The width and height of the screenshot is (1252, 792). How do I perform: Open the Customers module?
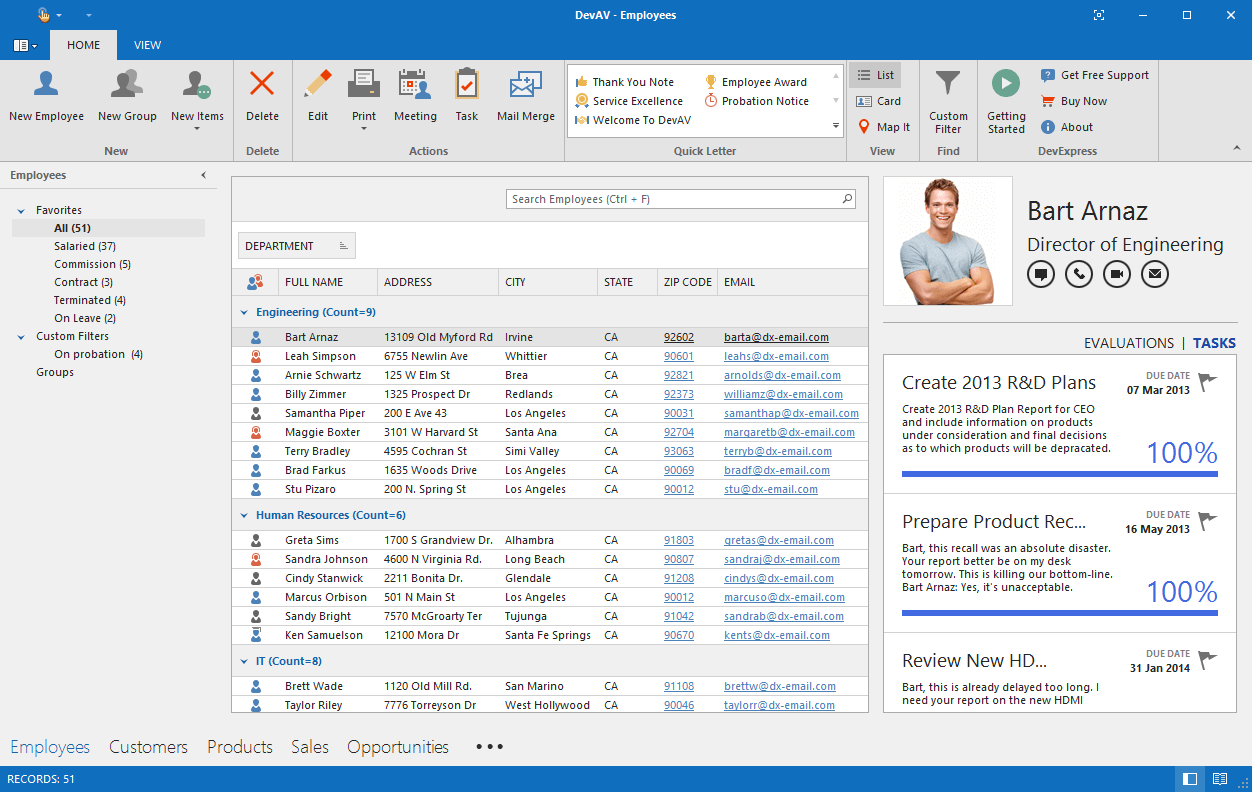click(x=148, y=747)
